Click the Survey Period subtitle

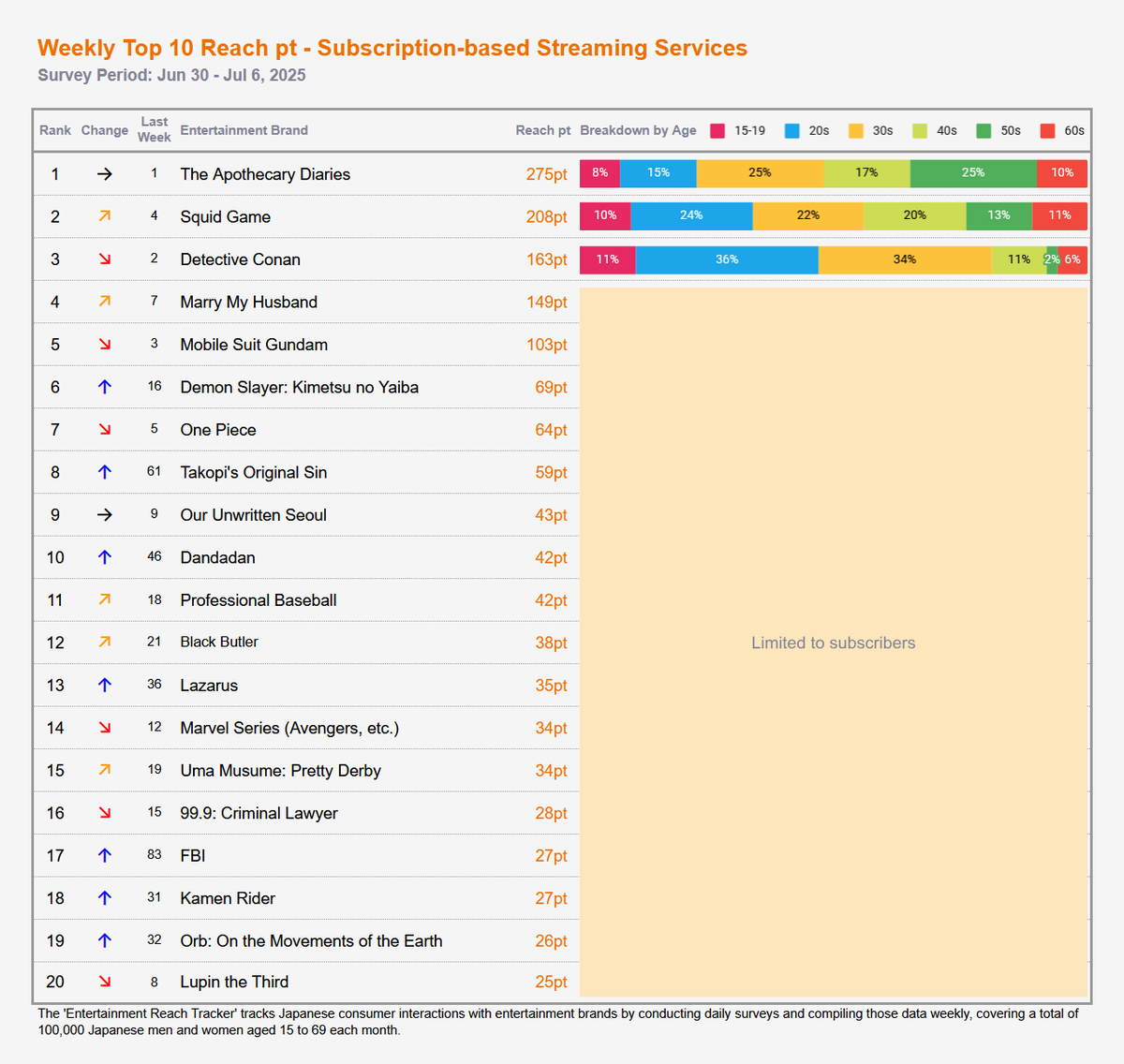pyautogui.click(x=171, y=75)
